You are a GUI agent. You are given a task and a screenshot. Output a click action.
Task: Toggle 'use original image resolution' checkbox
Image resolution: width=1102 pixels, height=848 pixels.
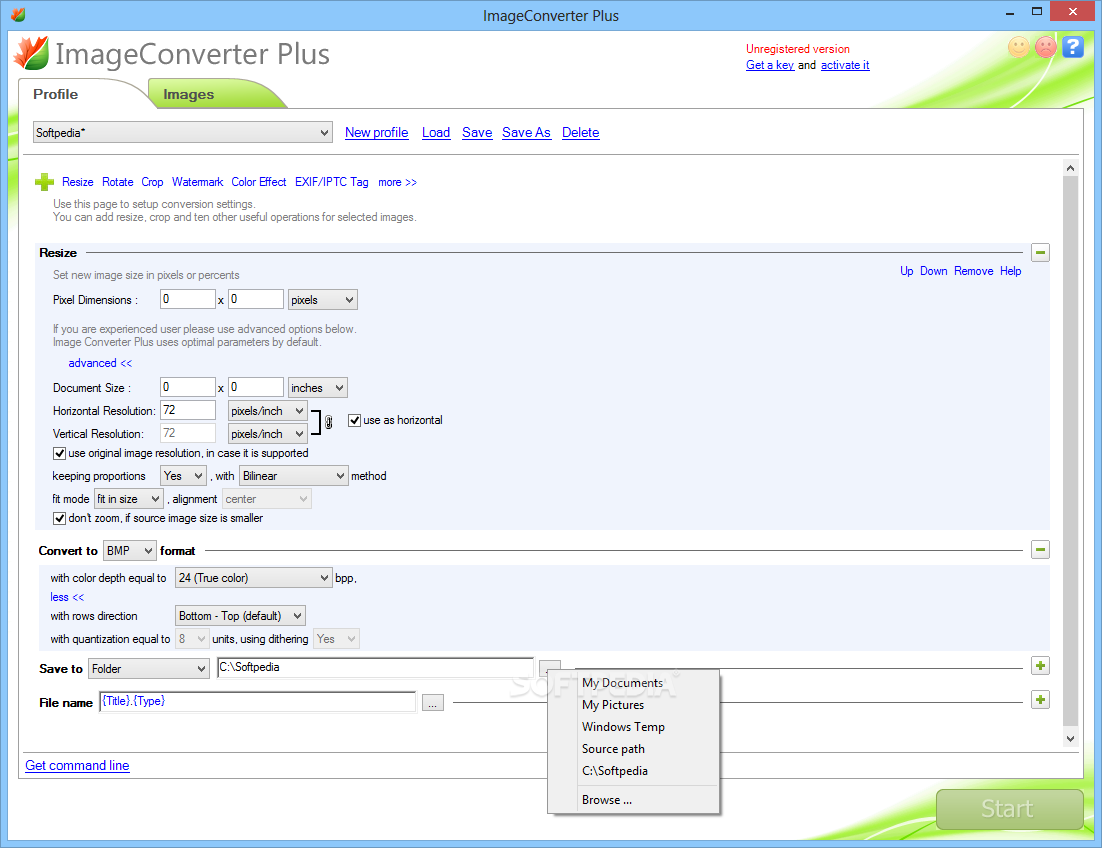point(60,453)
